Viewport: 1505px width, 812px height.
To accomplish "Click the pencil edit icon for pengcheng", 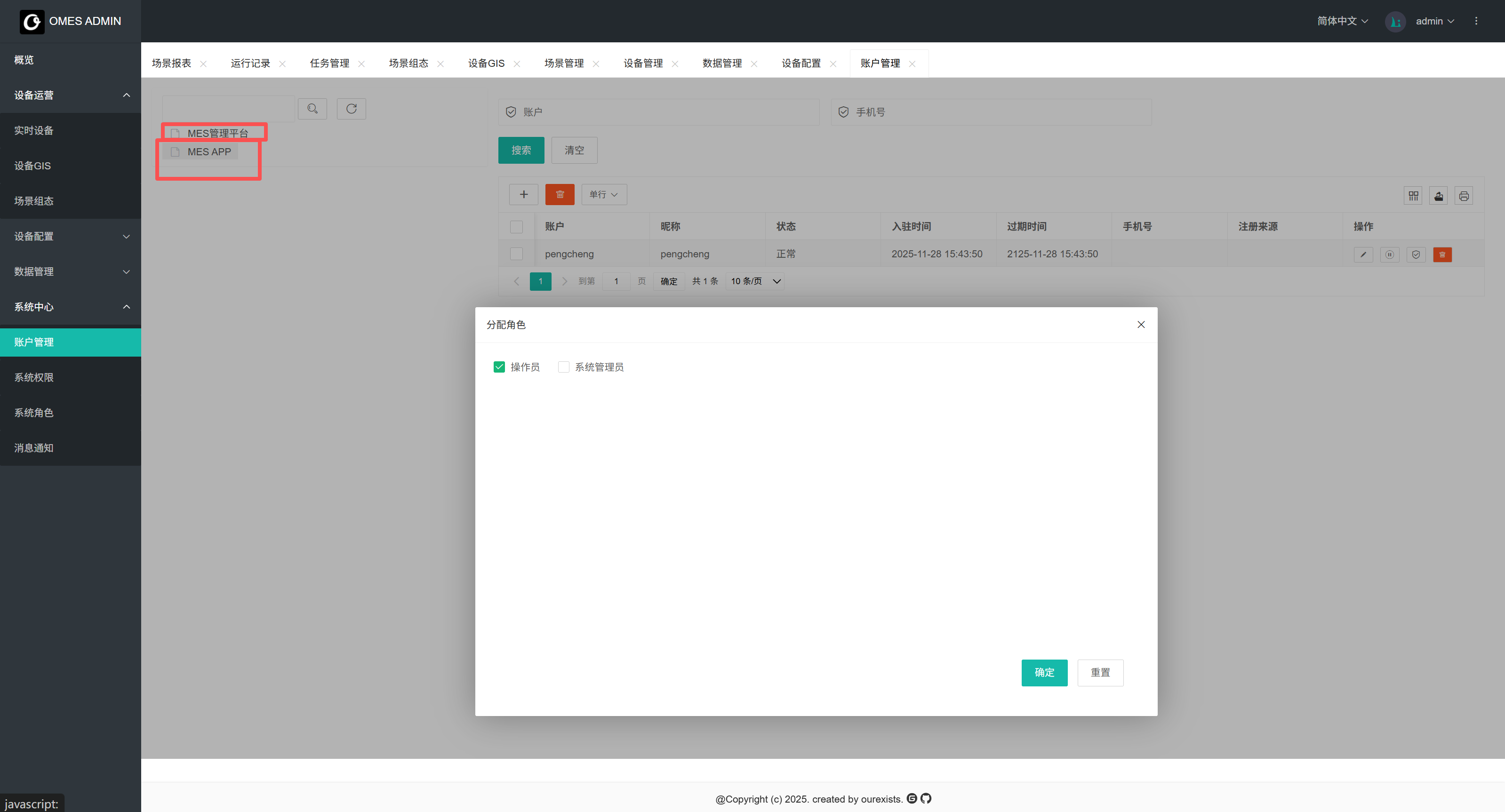I will point(1363,254).
